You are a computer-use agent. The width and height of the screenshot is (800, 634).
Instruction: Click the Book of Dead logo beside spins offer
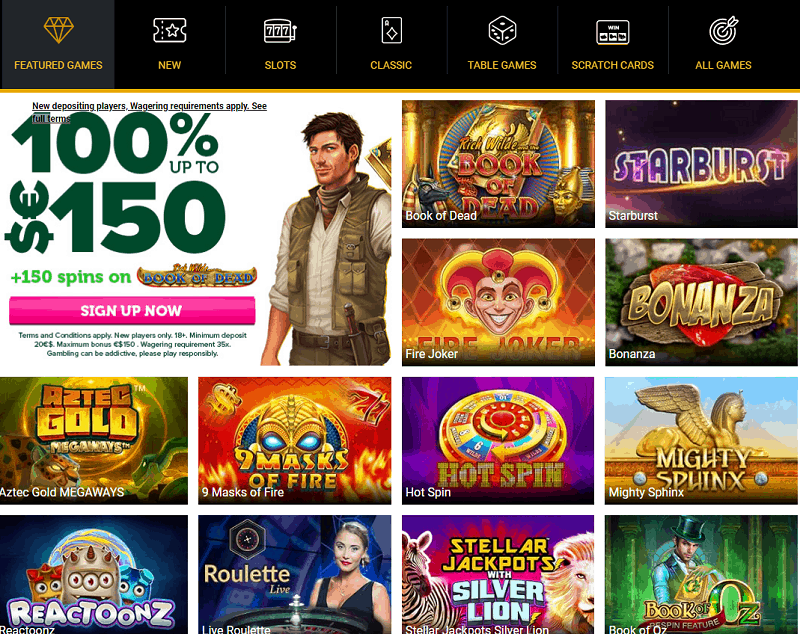click(x=197, y=276)
